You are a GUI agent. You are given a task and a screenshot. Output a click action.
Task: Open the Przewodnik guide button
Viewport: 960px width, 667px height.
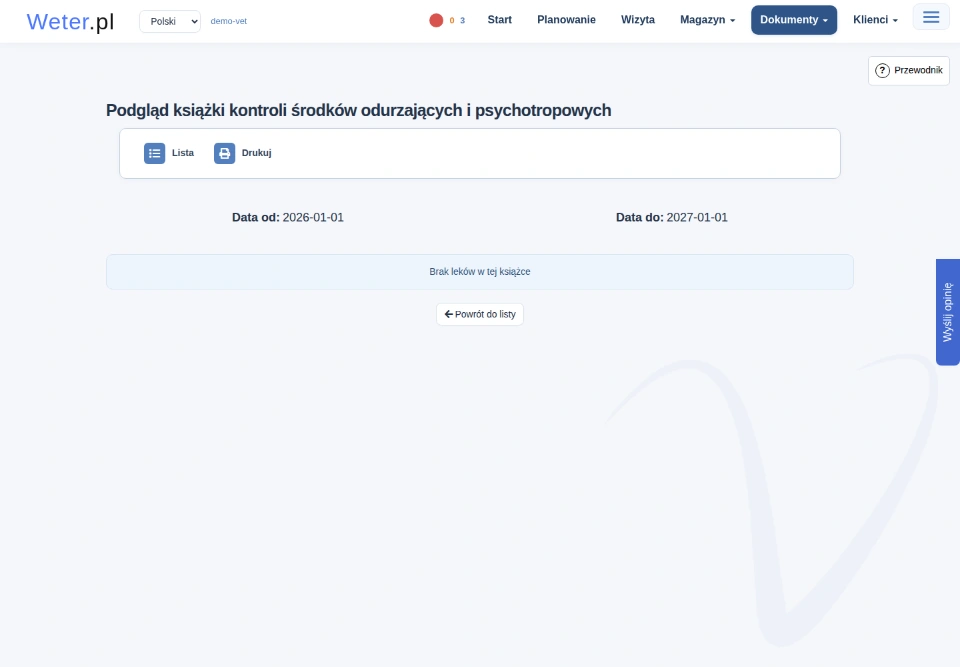point(909,70)
